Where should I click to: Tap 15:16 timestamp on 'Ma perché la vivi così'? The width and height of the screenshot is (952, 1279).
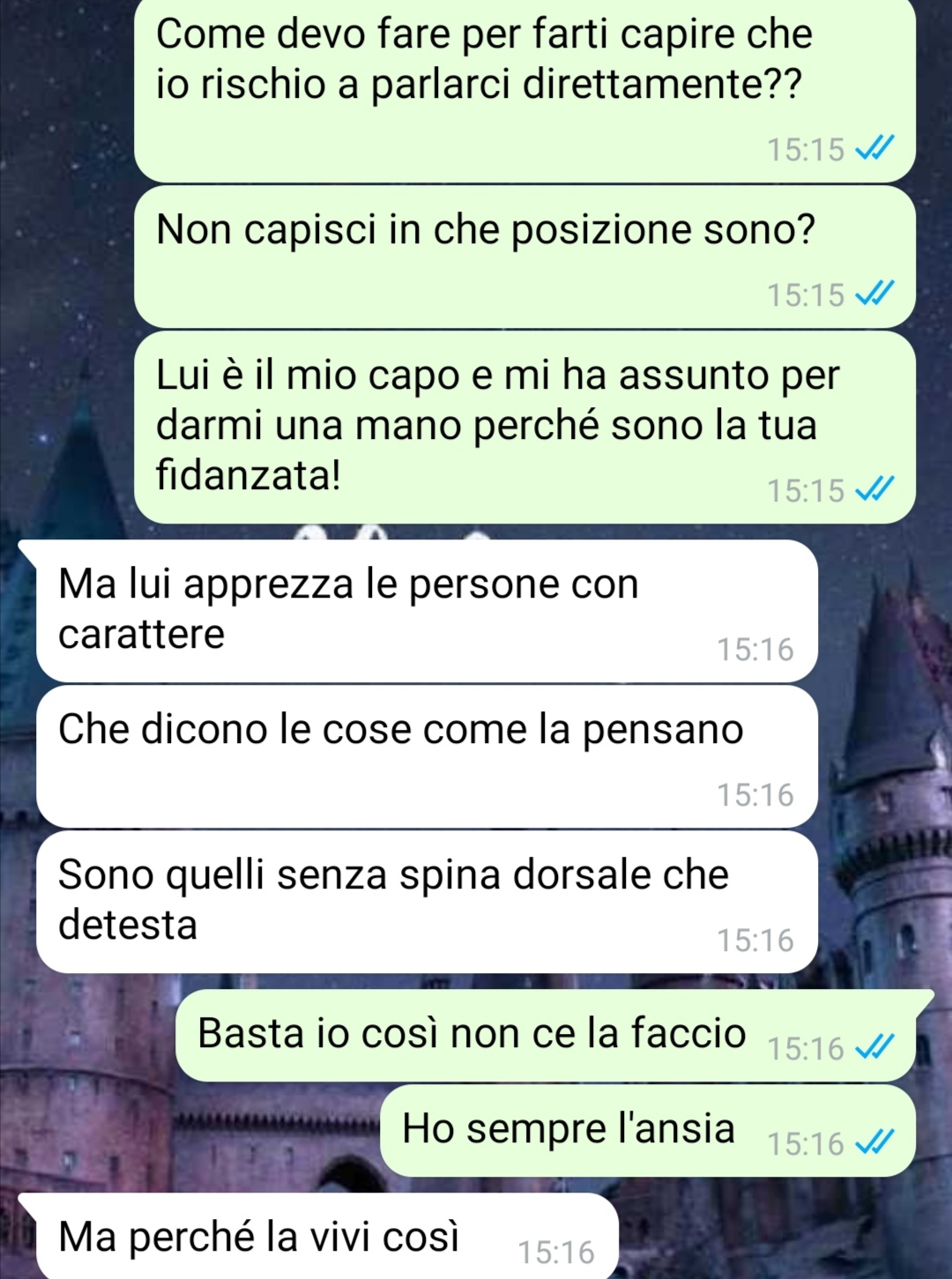click(556, 1252)
